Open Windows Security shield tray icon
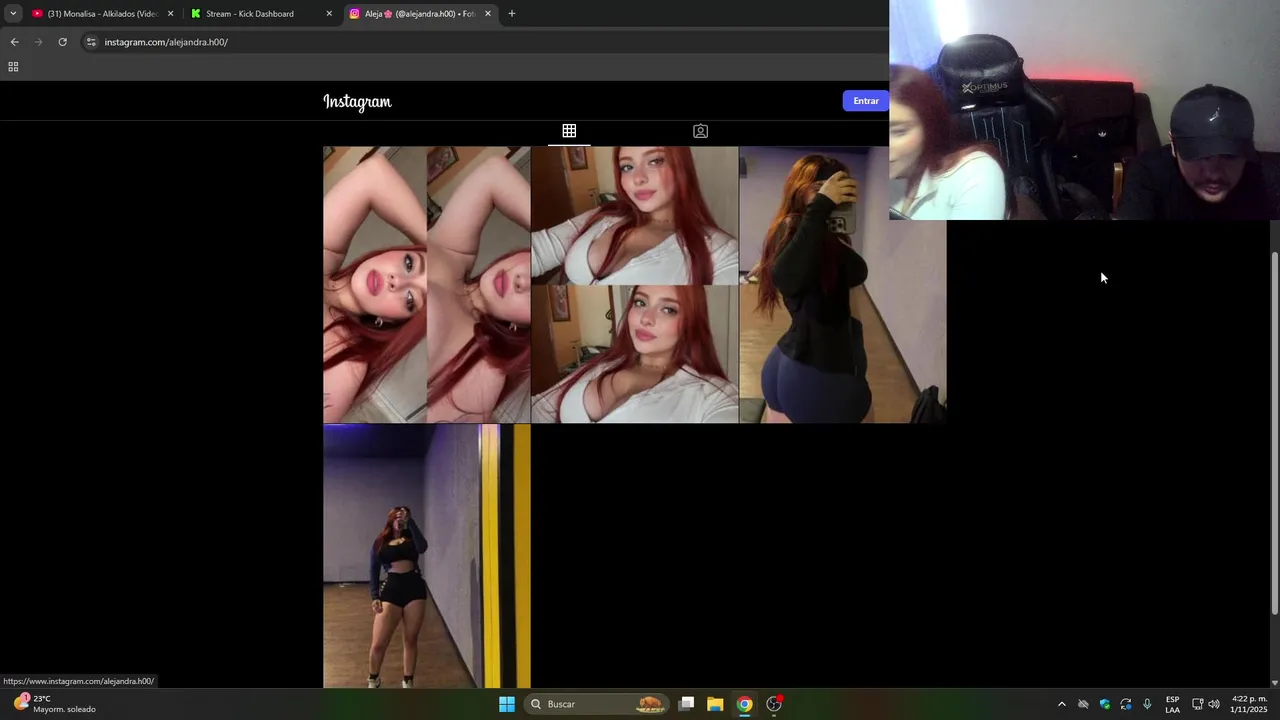1280x720 pixels. (x=1105, y=704)
